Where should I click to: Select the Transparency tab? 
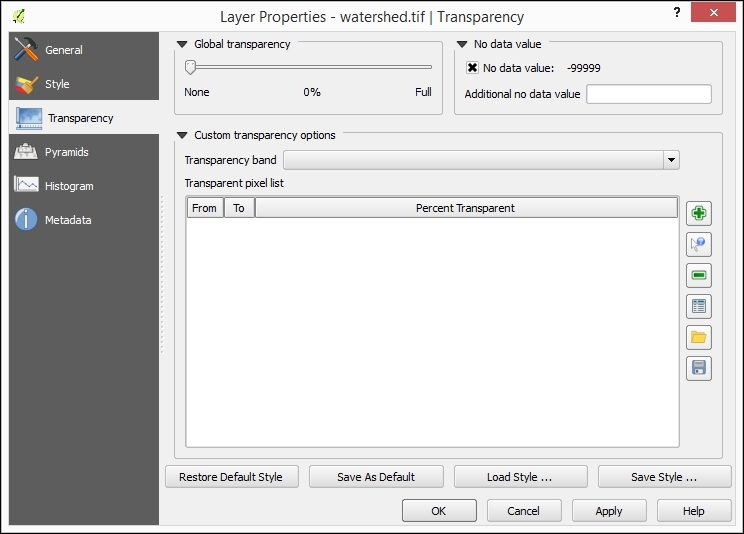click(x=84, y=118)
